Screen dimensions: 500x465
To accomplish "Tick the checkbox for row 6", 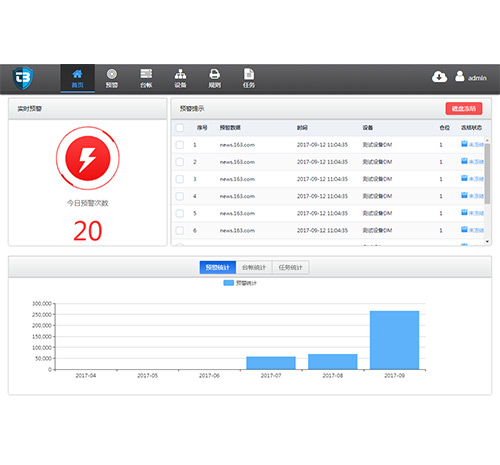I will tap(180, 230).
